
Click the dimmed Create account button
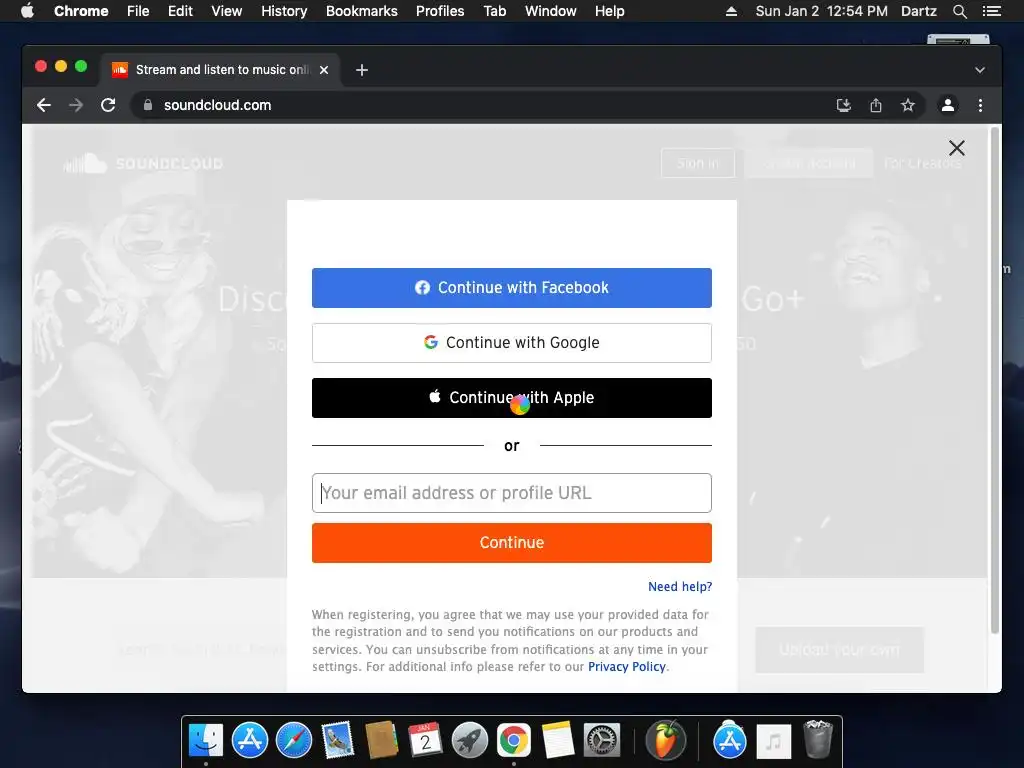point(808,163)
